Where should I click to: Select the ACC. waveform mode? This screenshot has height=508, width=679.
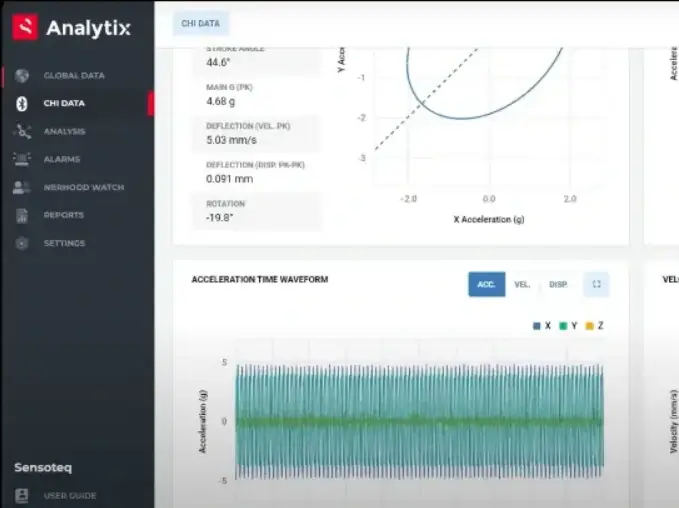486,285
